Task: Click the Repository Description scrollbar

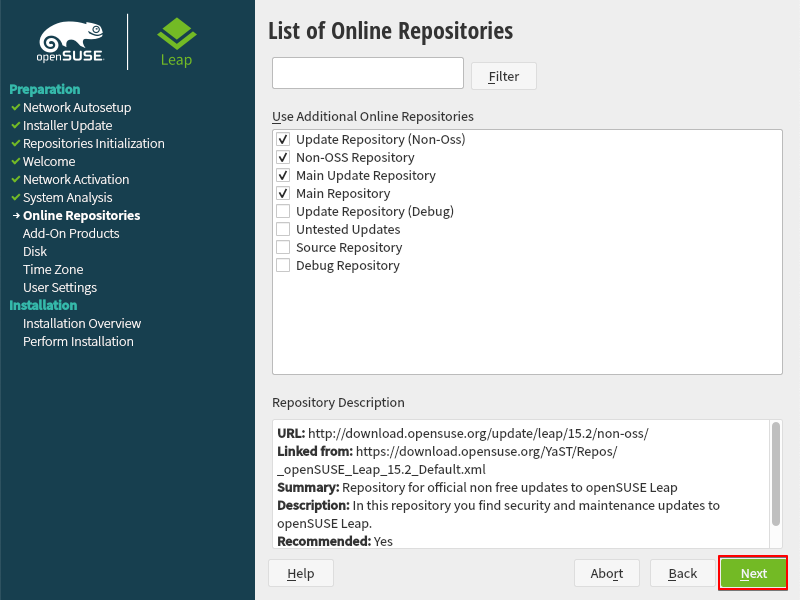Action: pyautogui.click(x=776, y=473)
